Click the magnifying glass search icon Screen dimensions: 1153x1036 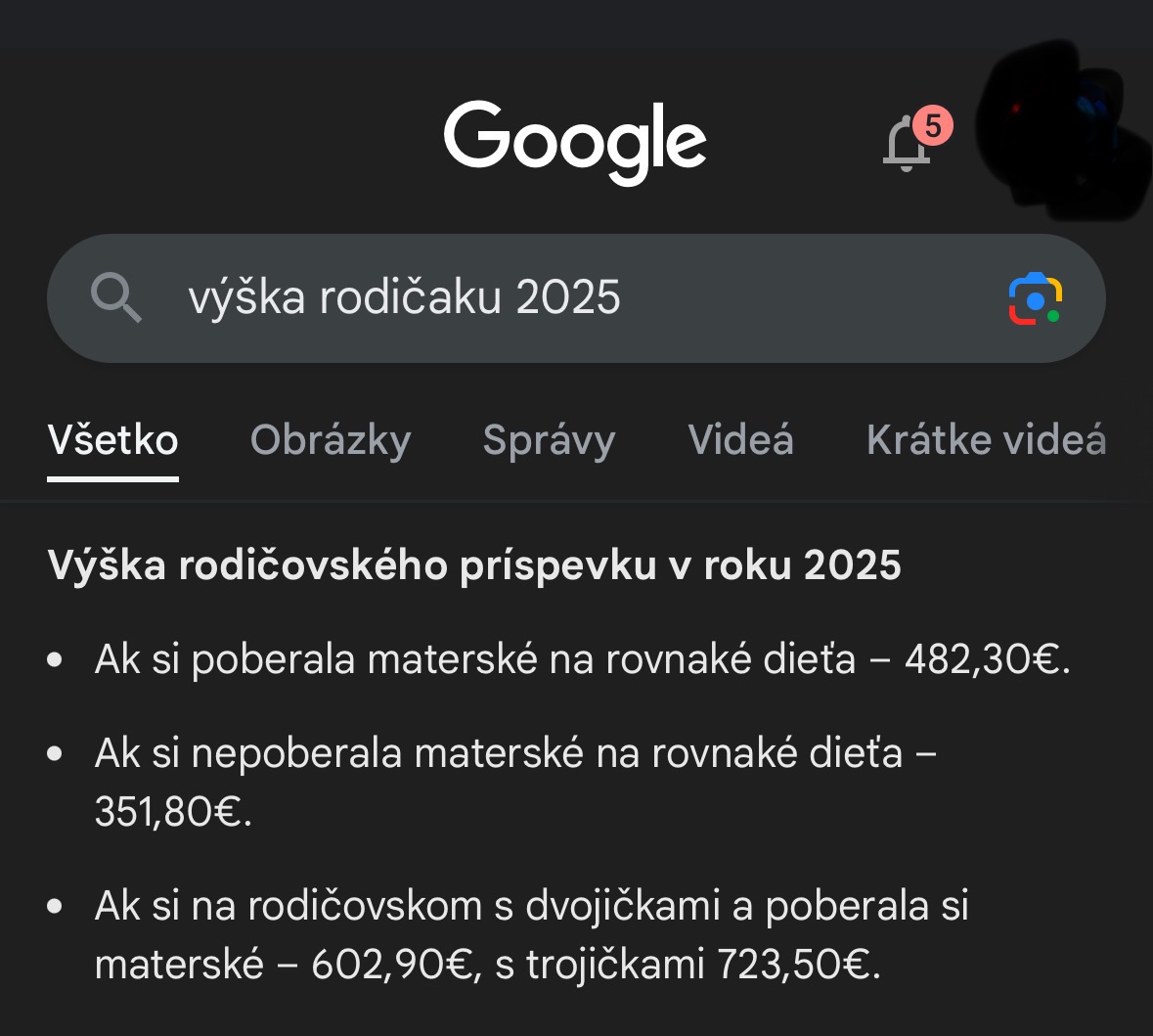[x=115, y=297]
